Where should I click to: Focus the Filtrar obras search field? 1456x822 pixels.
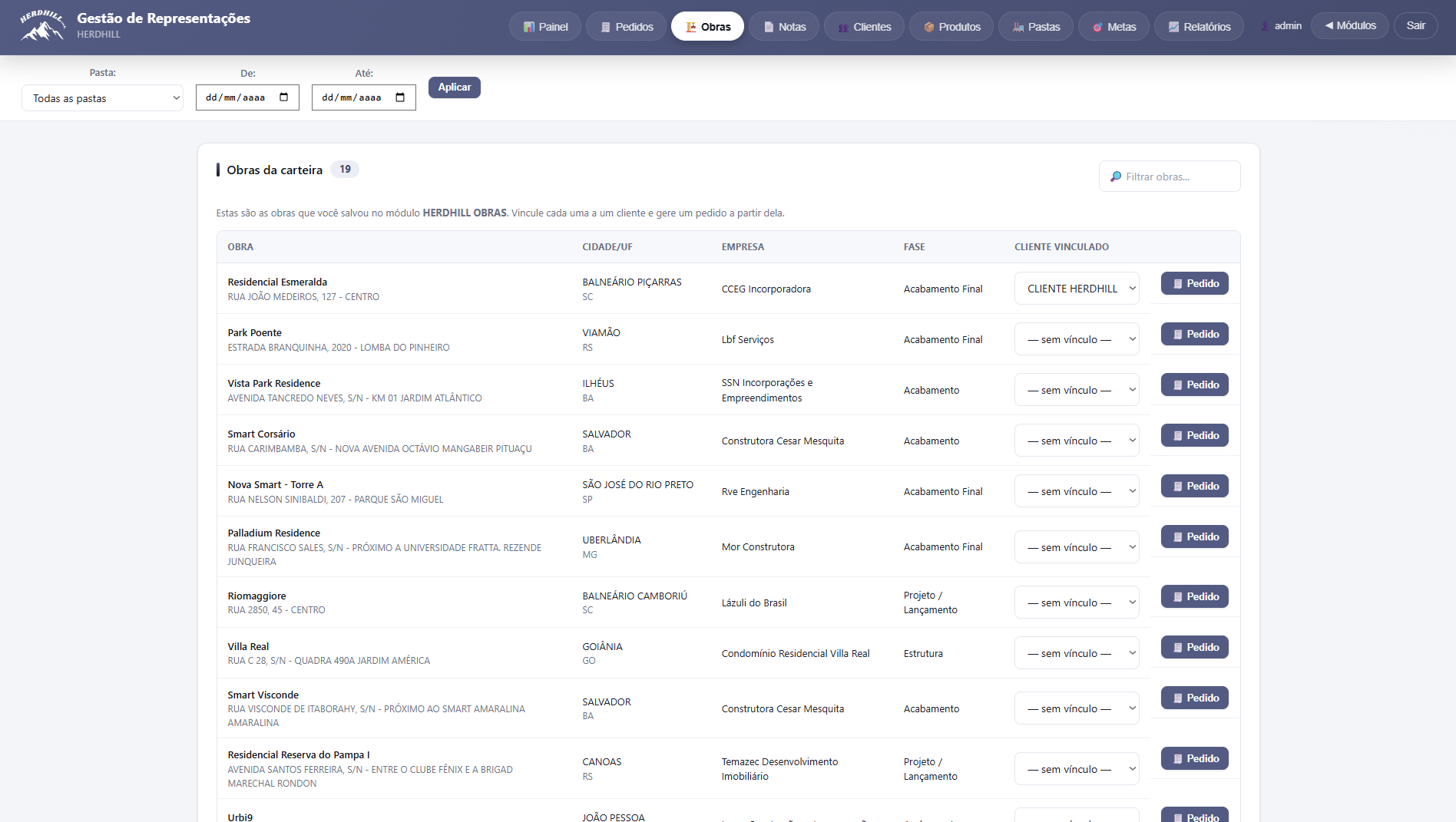[x=1170, y=177]
